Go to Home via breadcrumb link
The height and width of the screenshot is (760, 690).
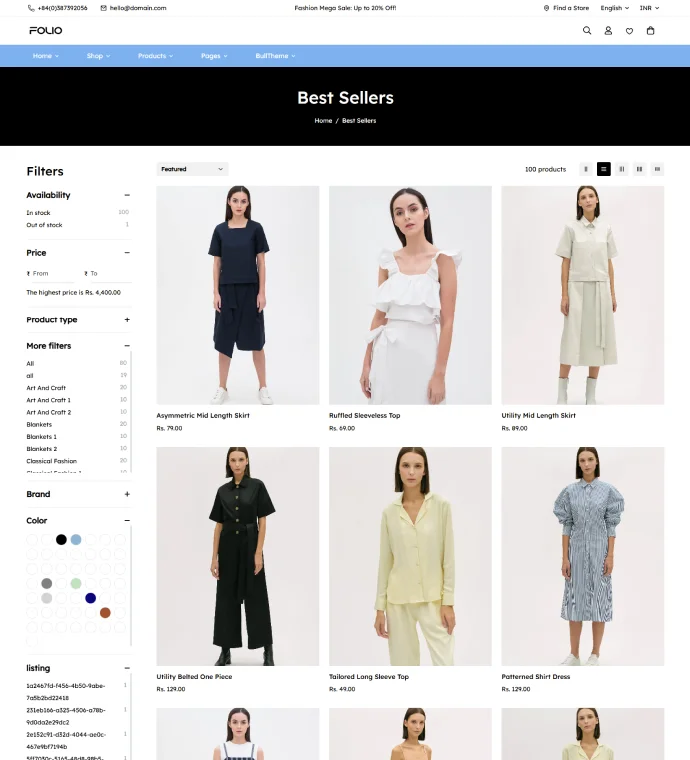(x=323, y=121)
